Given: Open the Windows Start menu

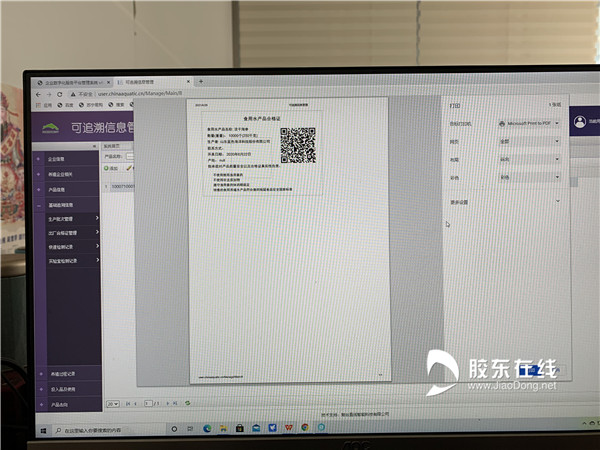Looking at the screenshot, I should click(43, 431).
